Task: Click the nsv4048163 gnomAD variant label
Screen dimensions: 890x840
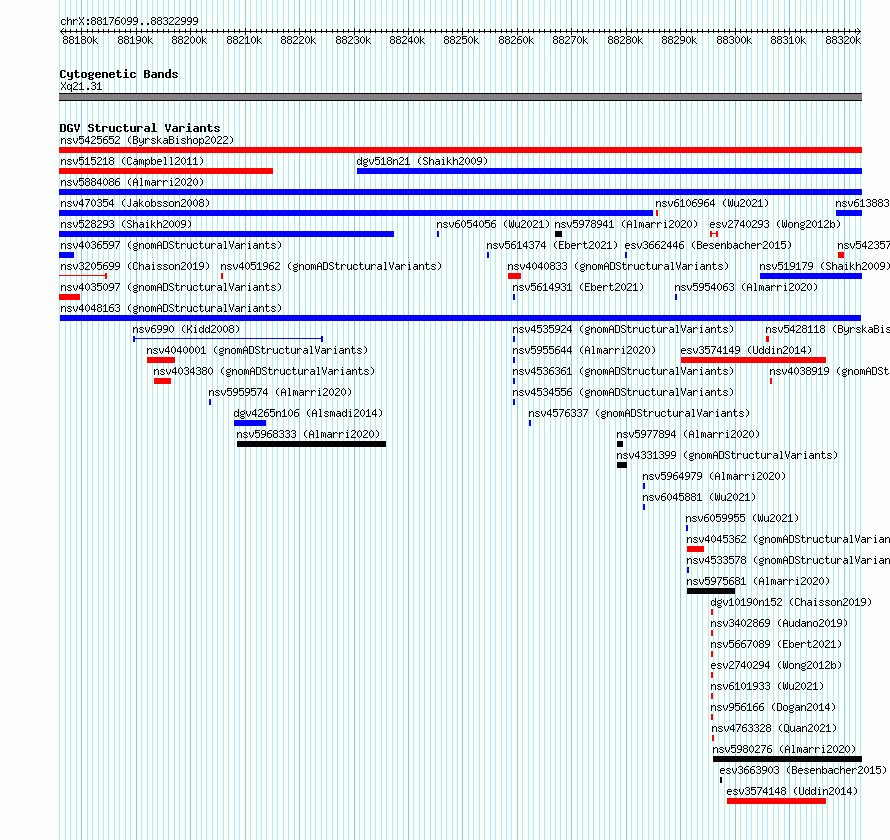Action: tap(171, 308)
